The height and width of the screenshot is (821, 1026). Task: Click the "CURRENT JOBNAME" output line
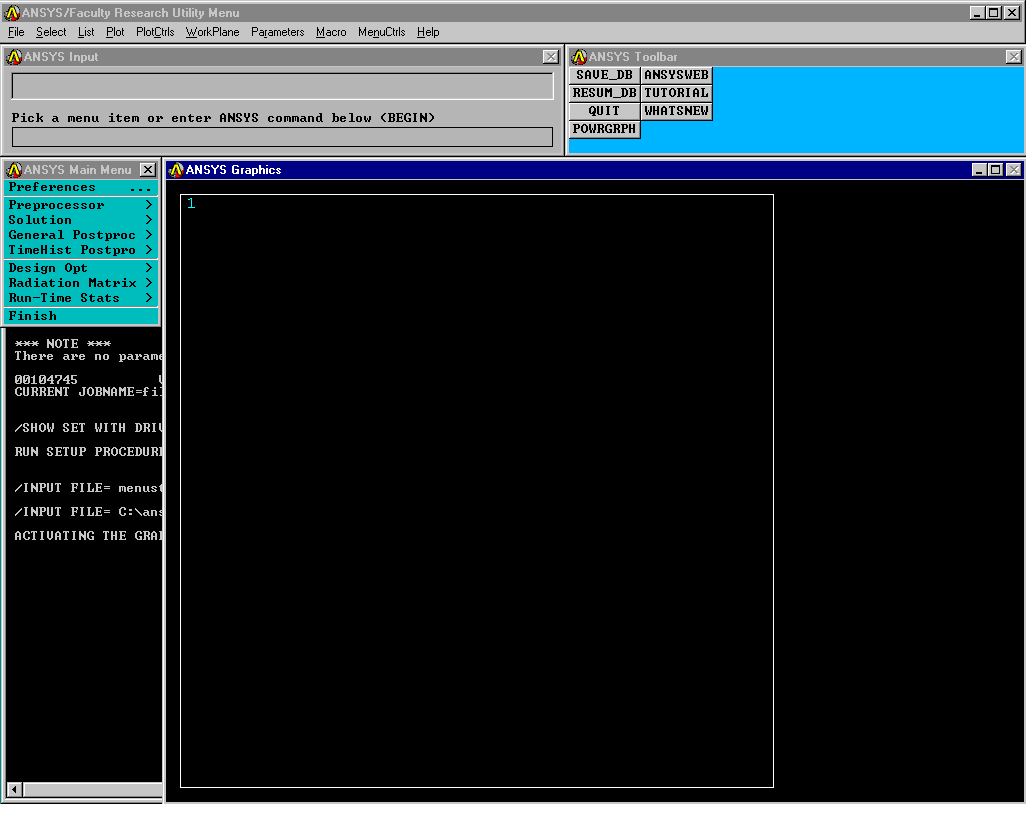[88, 392]
